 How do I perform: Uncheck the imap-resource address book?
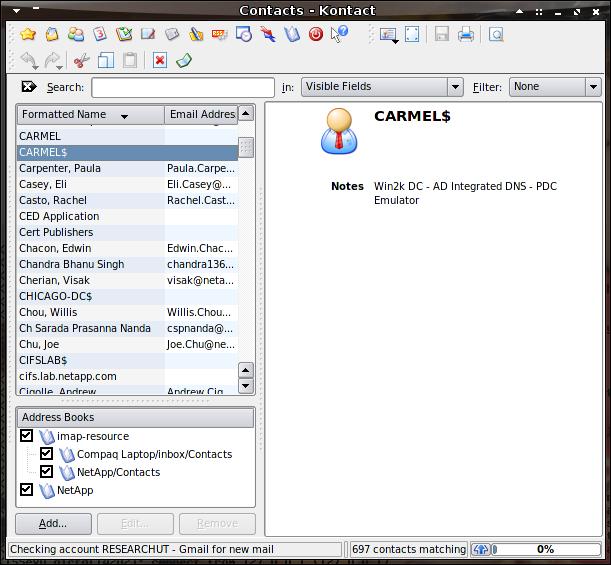pos(26,436)
